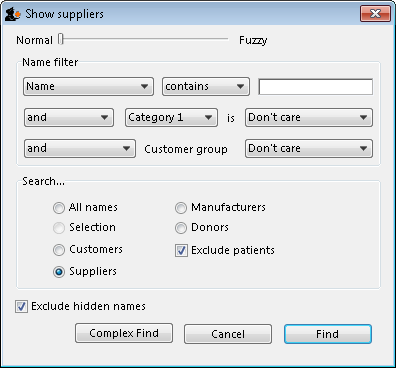Click the Complex Find button
Viewport: 396px width, 368px height.
coord(124,333)
